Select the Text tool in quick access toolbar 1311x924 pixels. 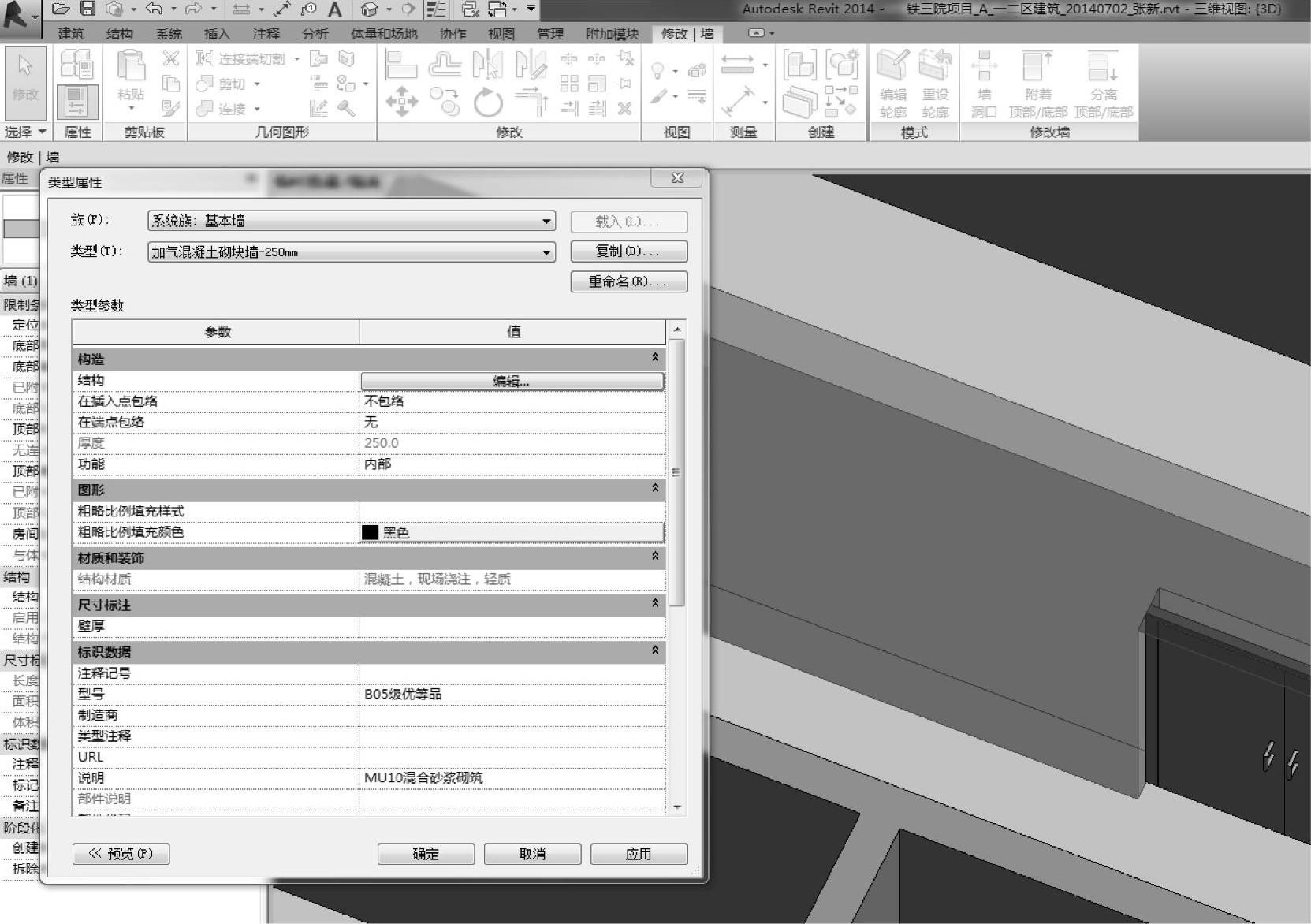pyautogui.click(x=335, y=9)
